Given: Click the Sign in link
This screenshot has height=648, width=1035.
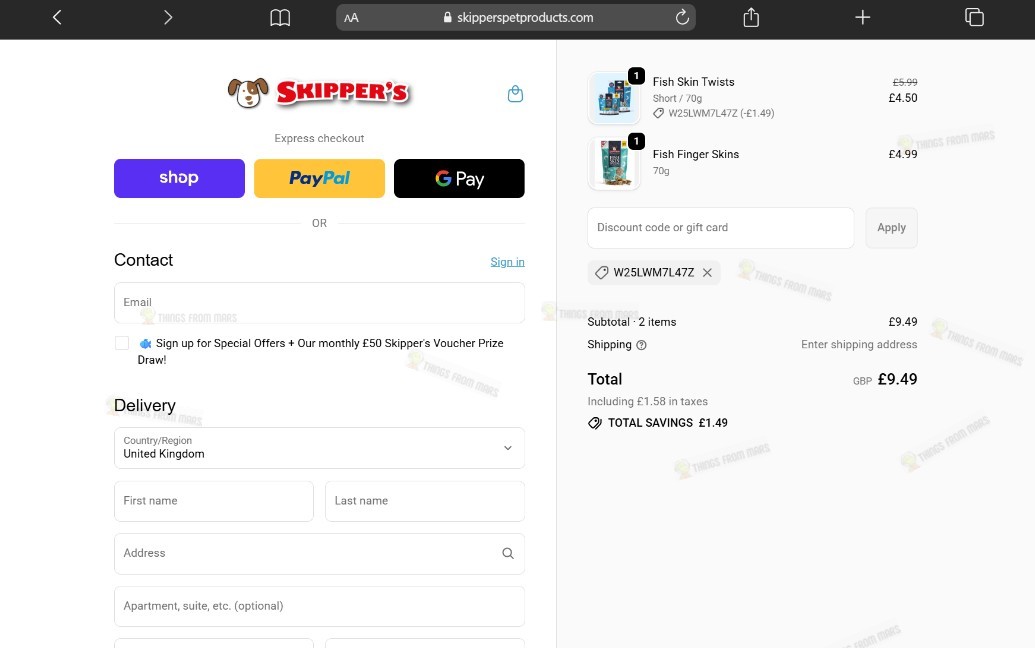Looking at the screenshot, I should point(507,262).
